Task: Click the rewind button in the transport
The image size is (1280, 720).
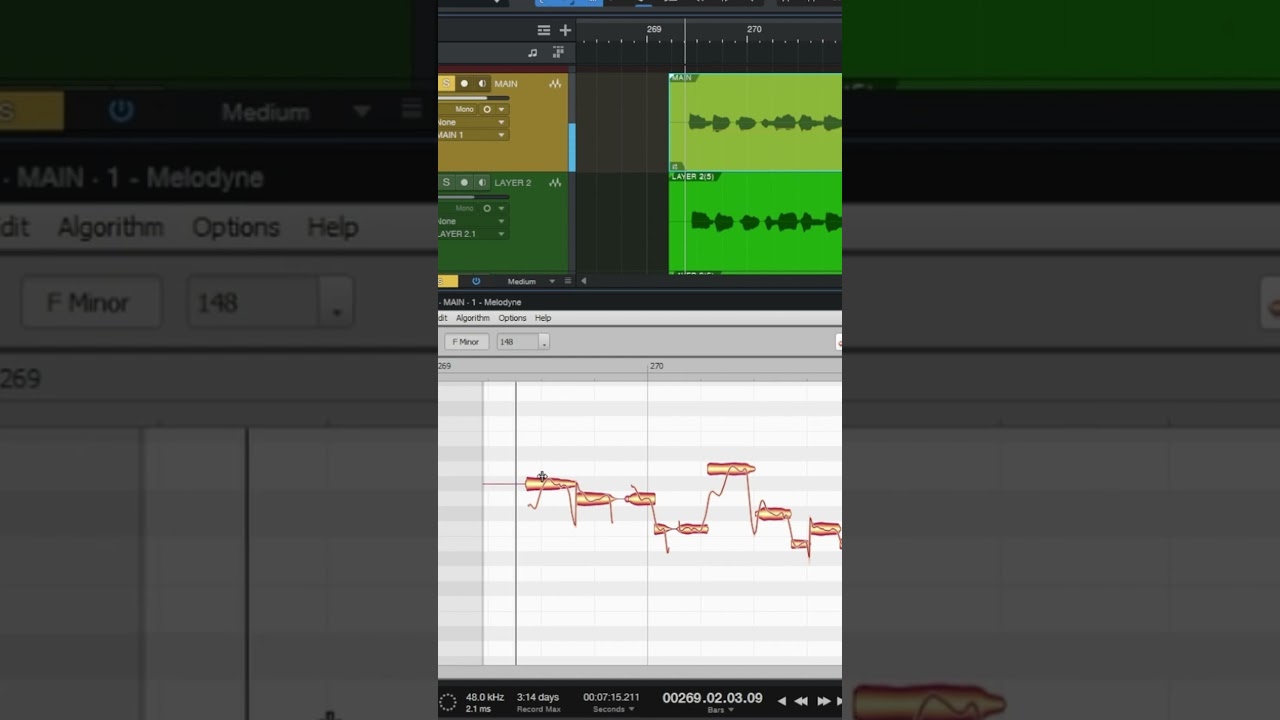Action: (801, 701)
